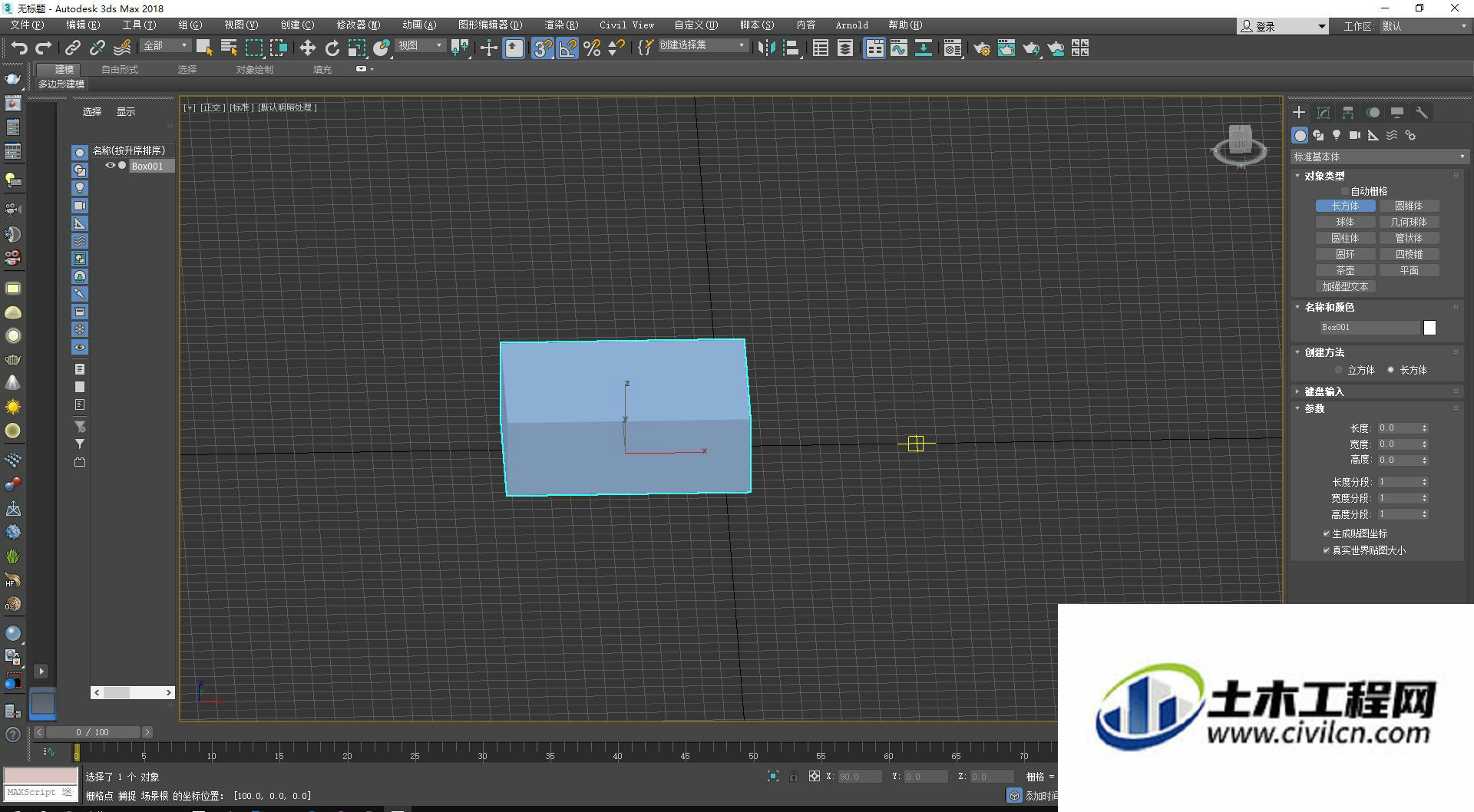Click the 圆柱体 object button

point(1345,238)
